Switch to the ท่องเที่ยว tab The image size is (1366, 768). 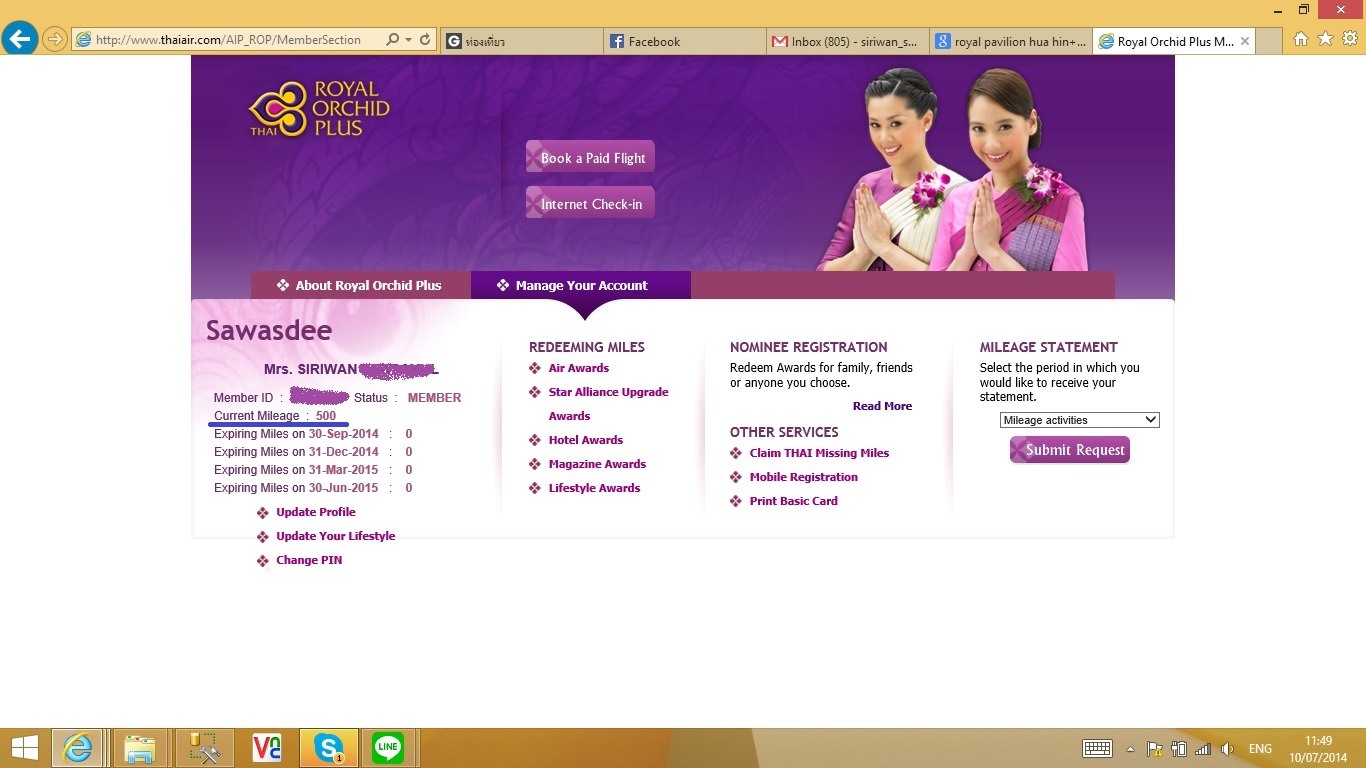coord(522,41)
